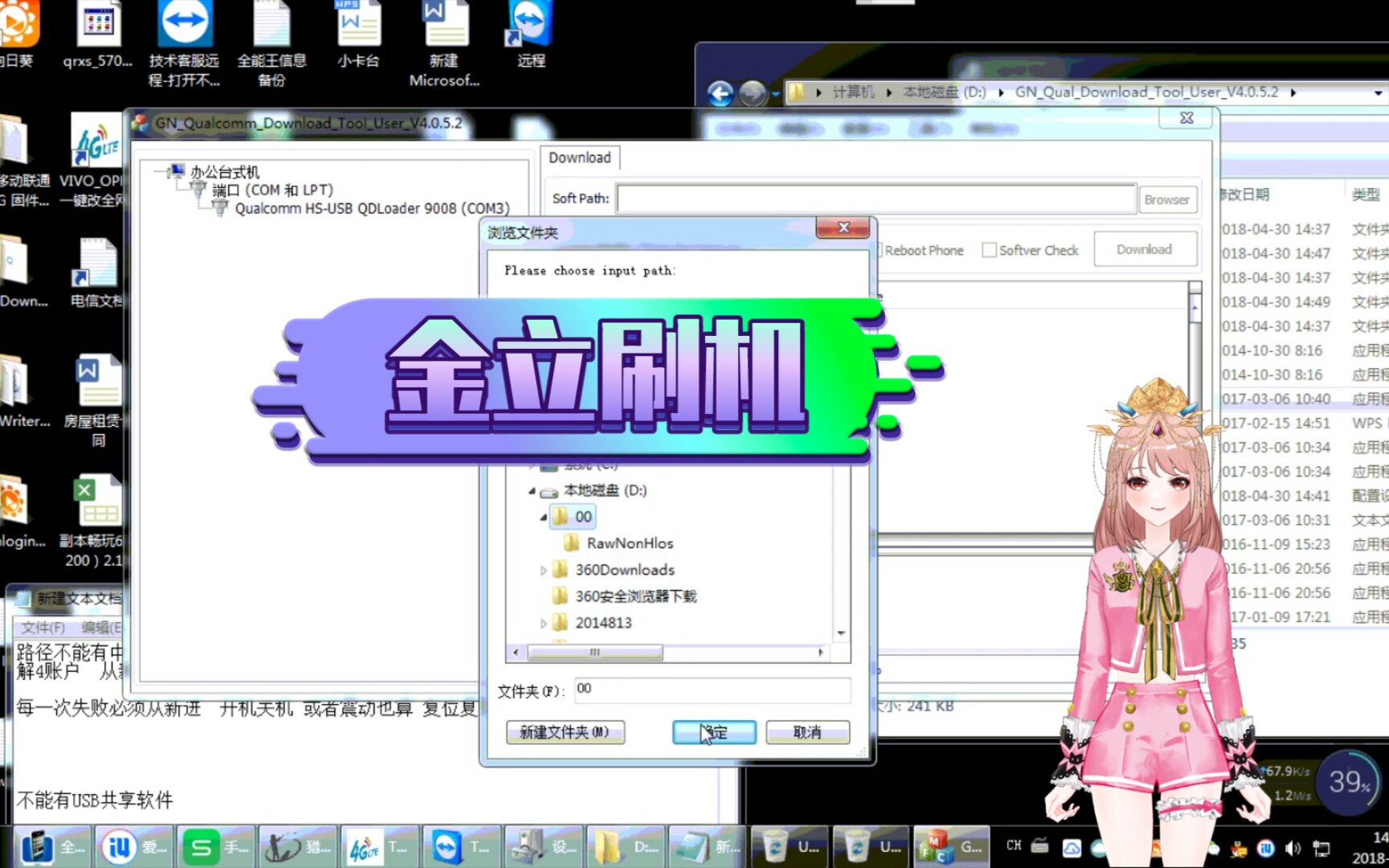This screenshot has height=868, width=1389.
Task: Toggle the Softver Check checkbox
Action: 990,250
